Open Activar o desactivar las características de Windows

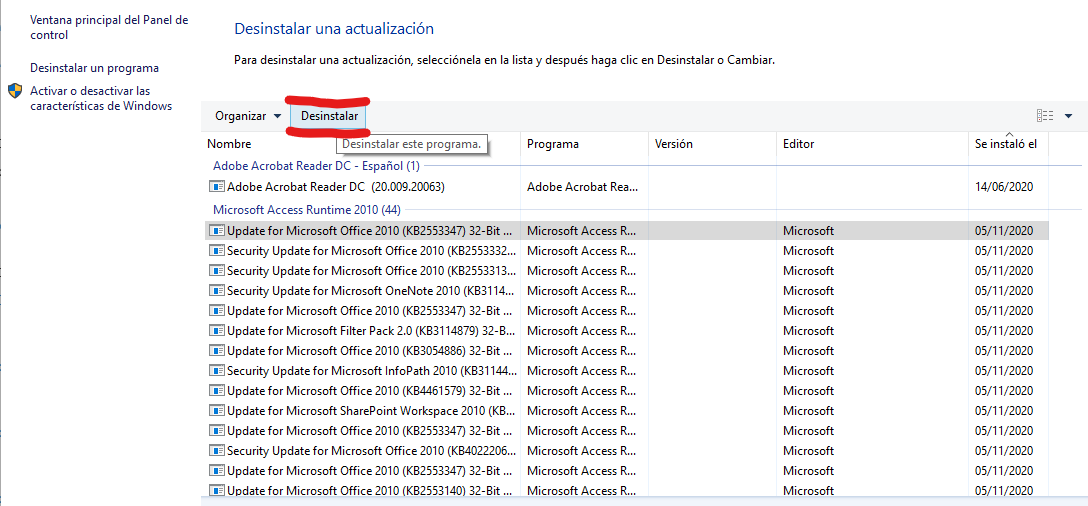pos(101,99)
